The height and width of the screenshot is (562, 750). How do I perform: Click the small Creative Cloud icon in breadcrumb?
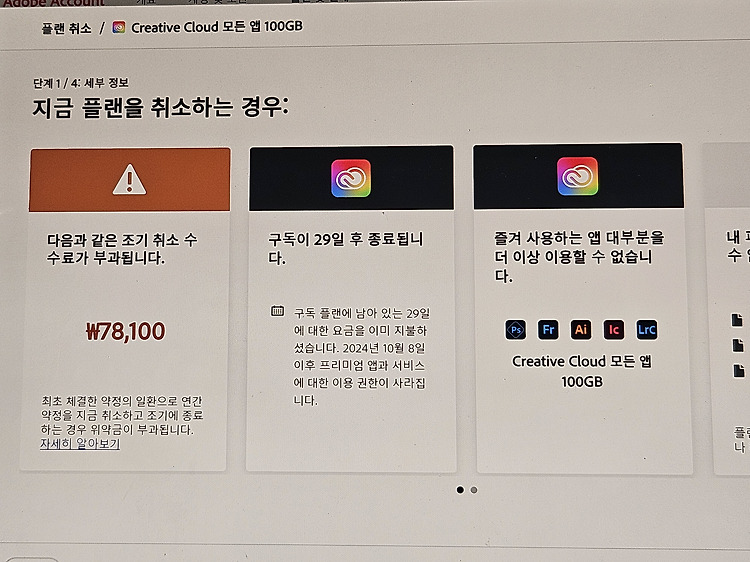(119, 27)
